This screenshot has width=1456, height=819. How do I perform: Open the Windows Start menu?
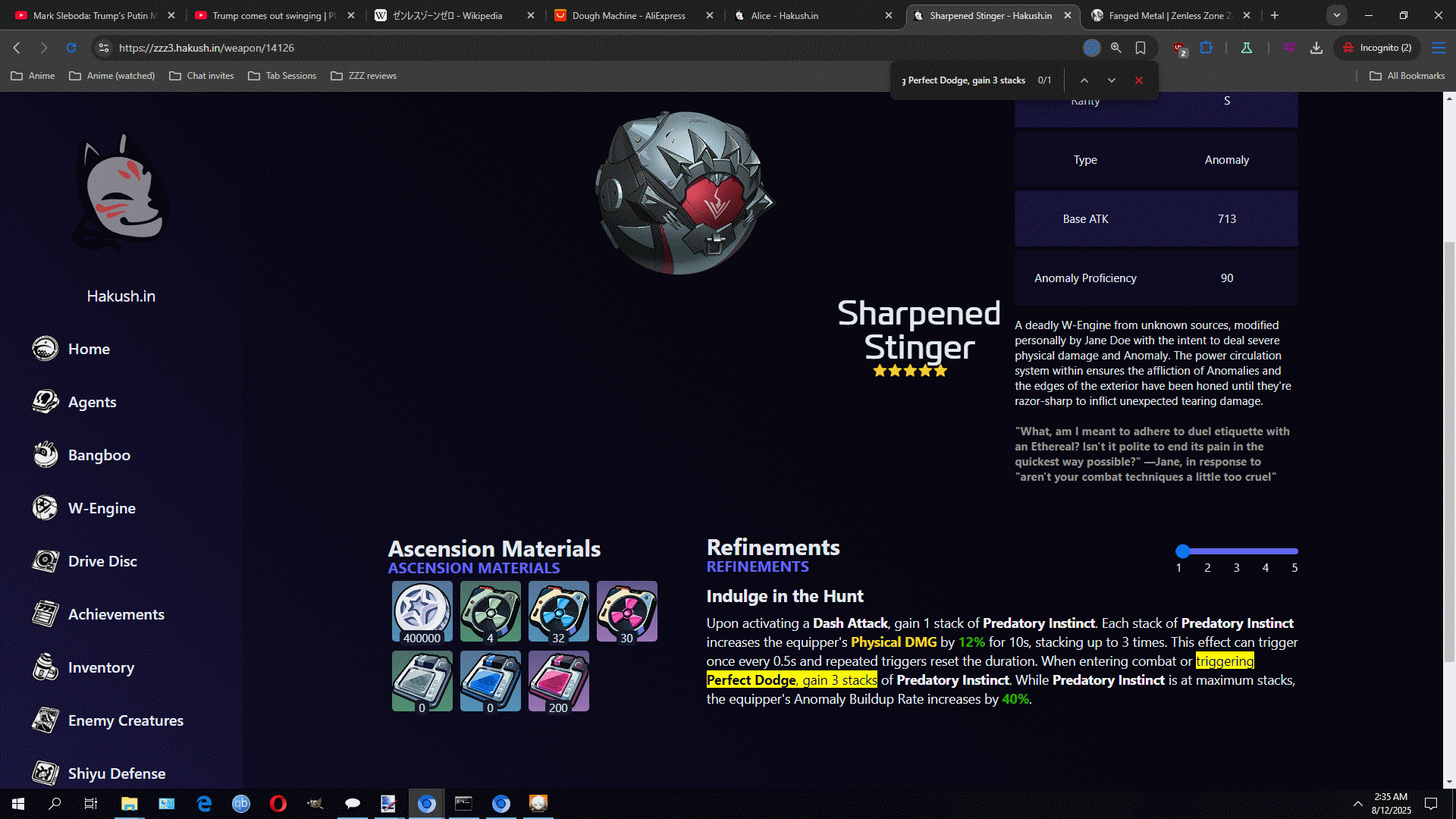(18, 804)
